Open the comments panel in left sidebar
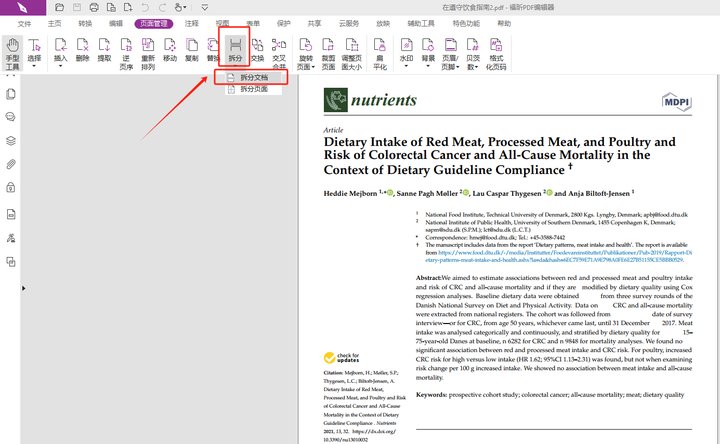This screenshot has height=444, width=720. pyautogui.click(x=11, y=116)
